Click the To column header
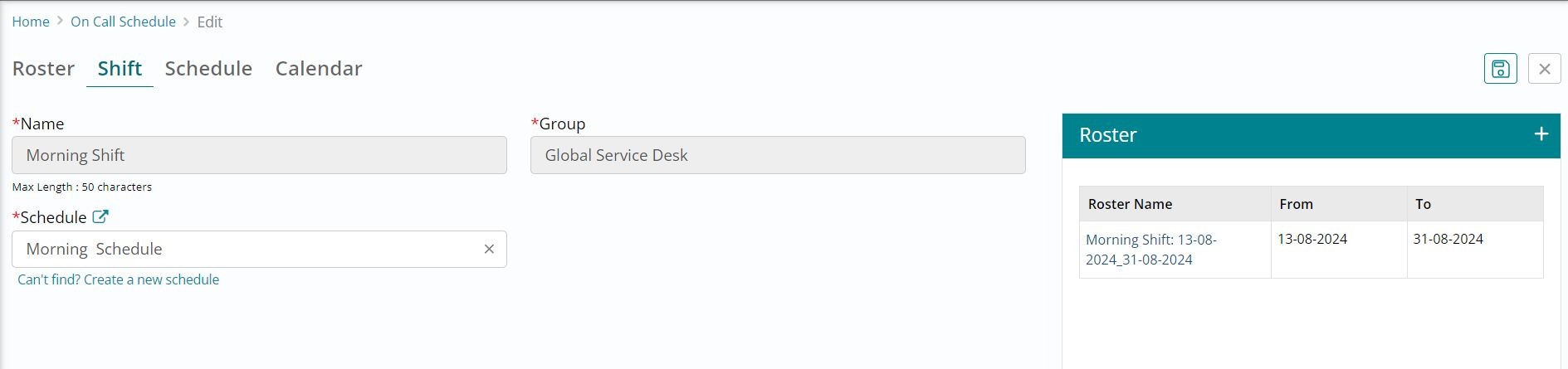 [1423, 204]
